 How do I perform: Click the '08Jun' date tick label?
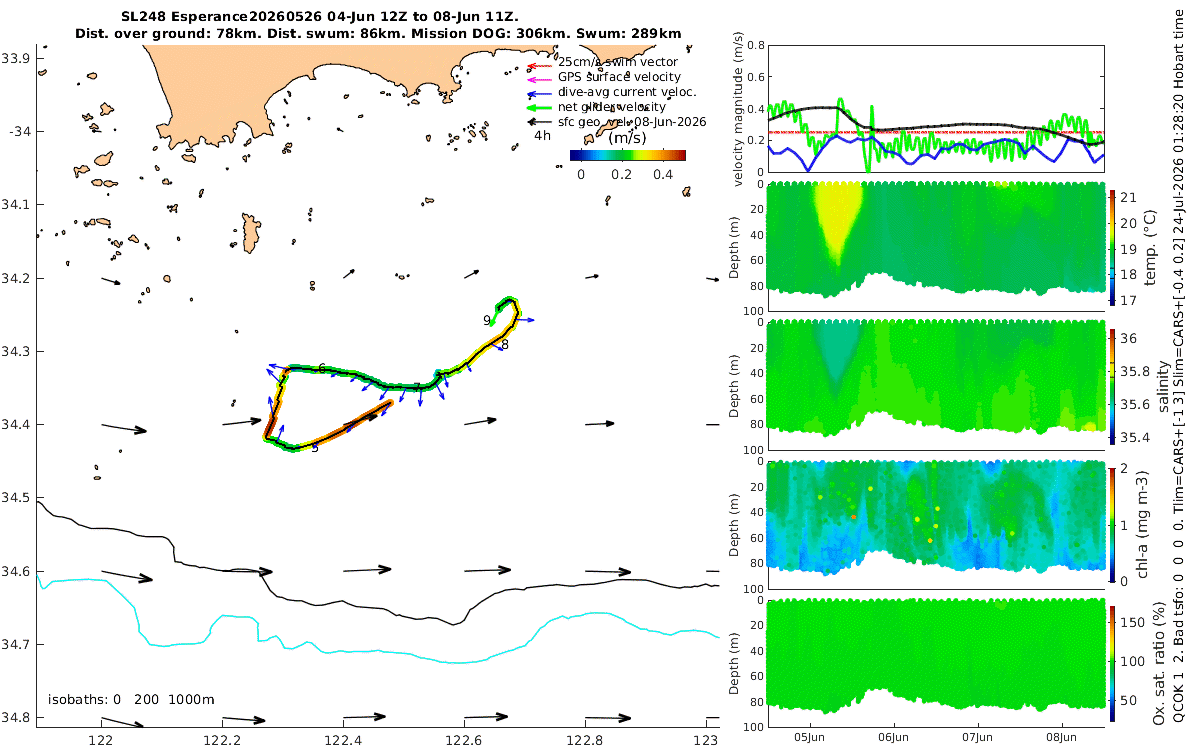pos(1062,739)
